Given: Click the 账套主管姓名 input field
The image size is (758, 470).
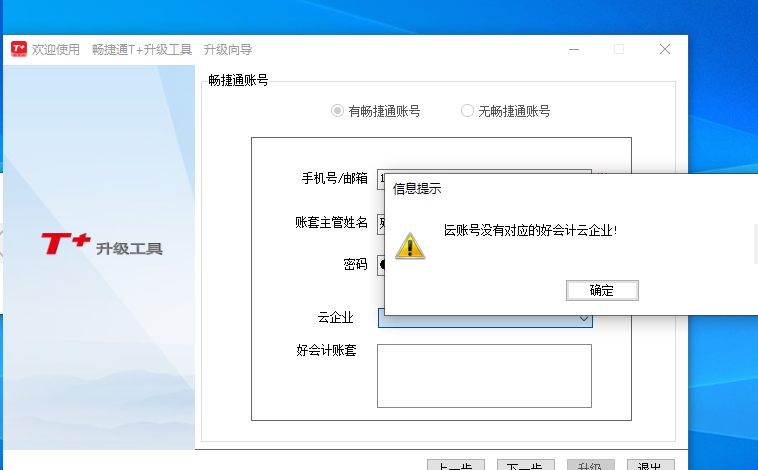Looking at the screenshot, I should click(x=381, y=224).
